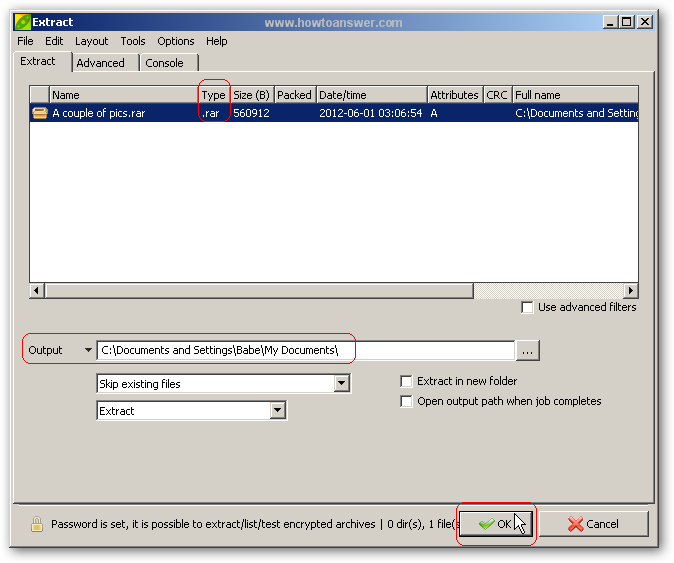This screenshot has height=563, width=674.
Task: Open the File menu
Action: [25, 41]
